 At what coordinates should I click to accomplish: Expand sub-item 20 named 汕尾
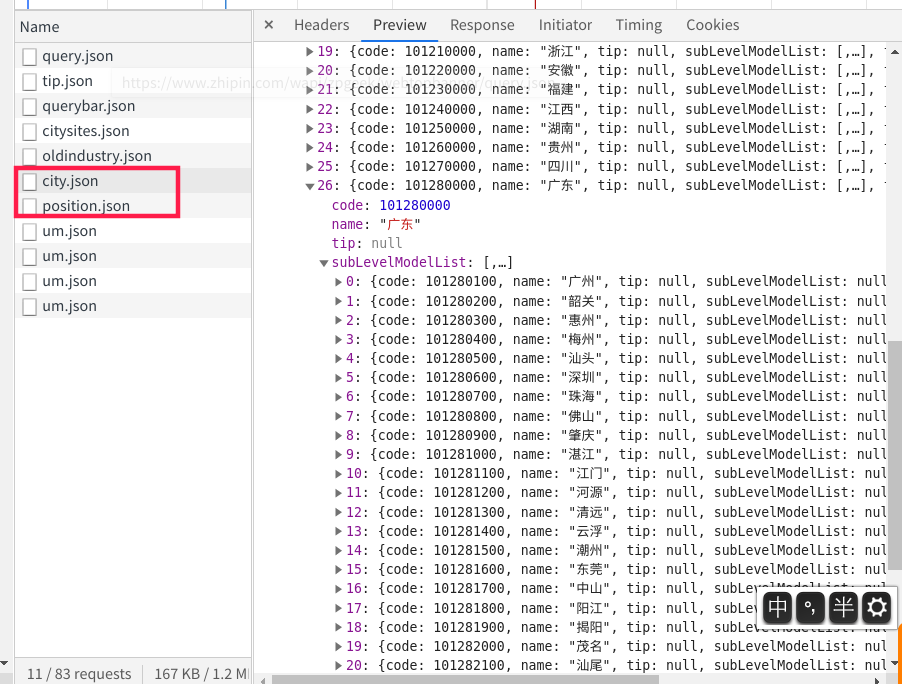coord(338,665)
